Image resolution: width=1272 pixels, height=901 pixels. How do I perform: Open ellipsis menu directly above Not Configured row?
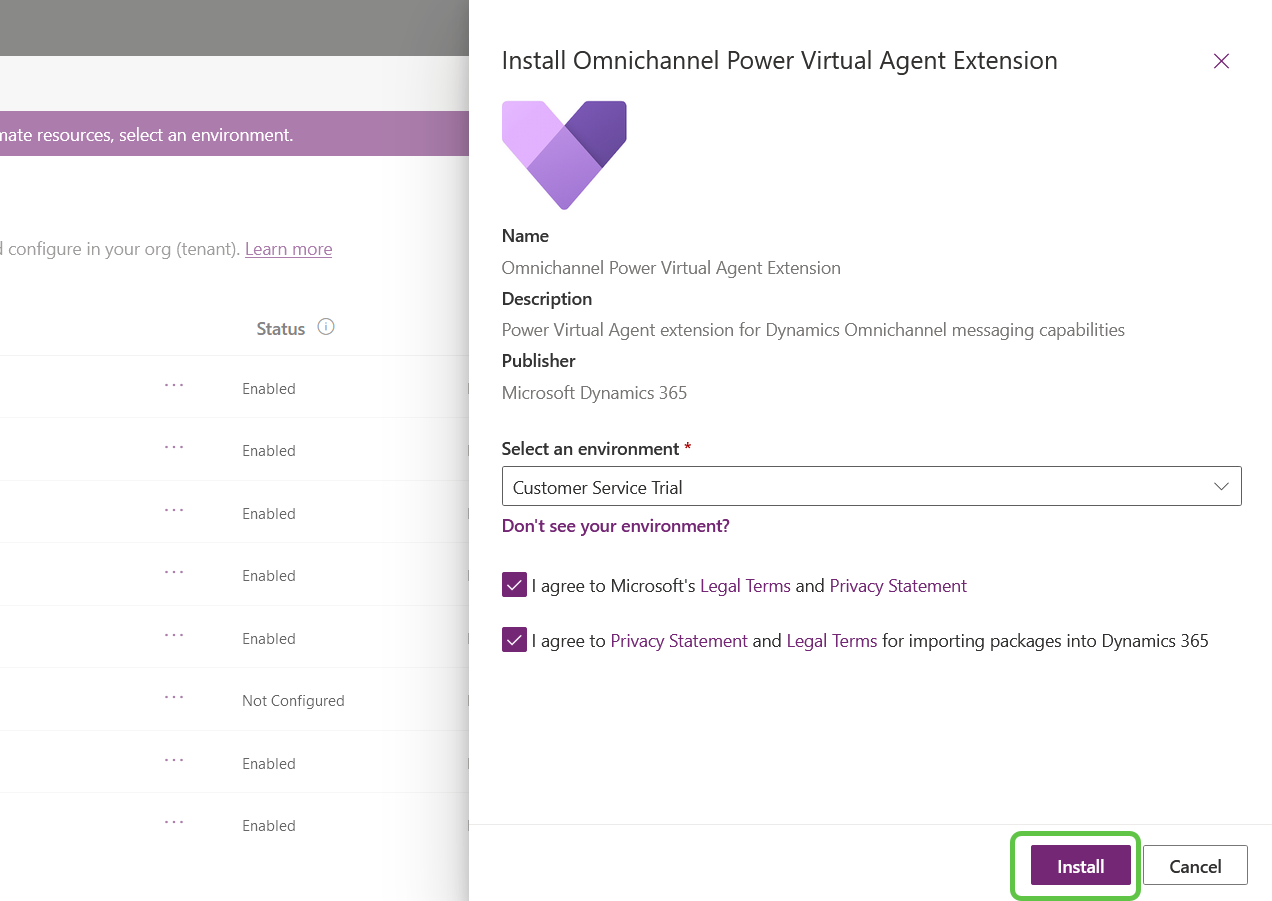point(174,635)
